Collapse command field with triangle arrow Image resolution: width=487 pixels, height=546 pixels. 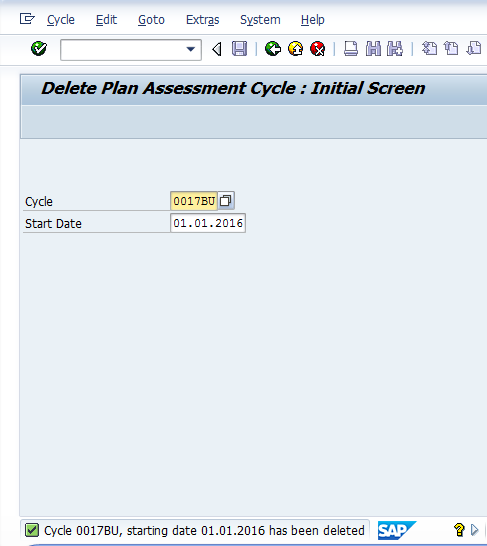click(217, 49)
